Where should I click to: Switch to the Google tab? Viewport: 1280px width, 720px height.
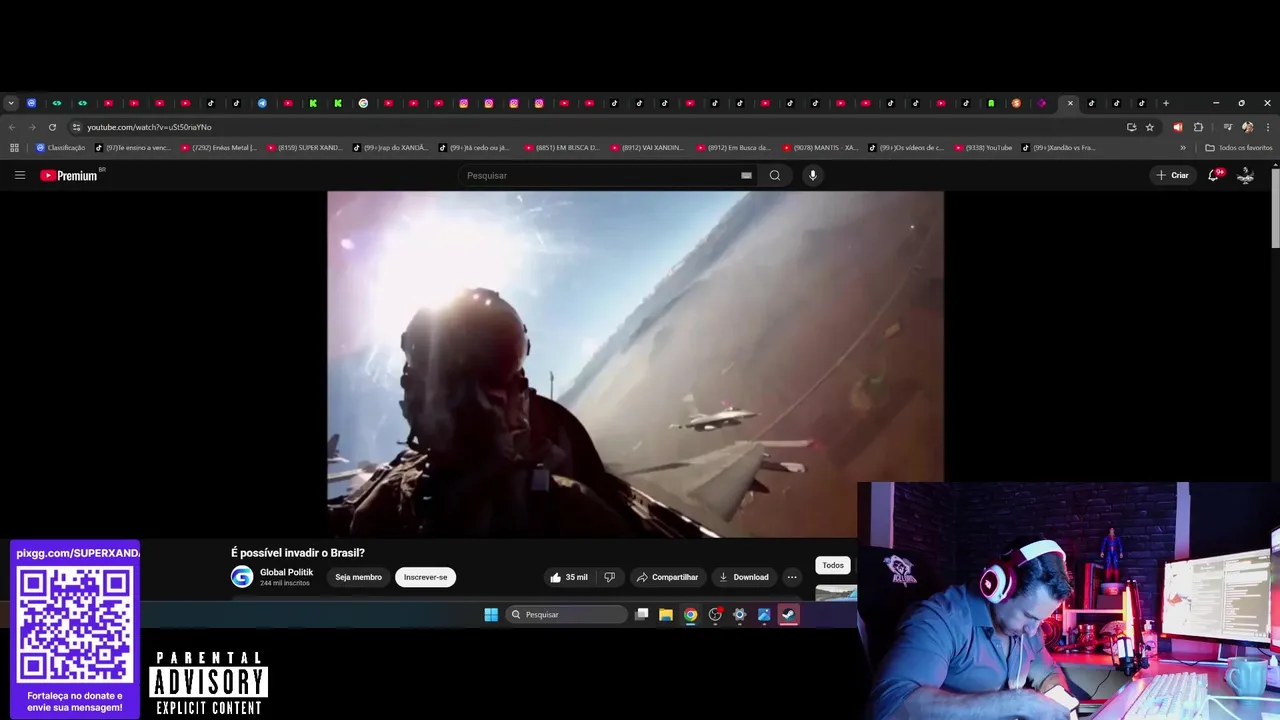point(363,103)
